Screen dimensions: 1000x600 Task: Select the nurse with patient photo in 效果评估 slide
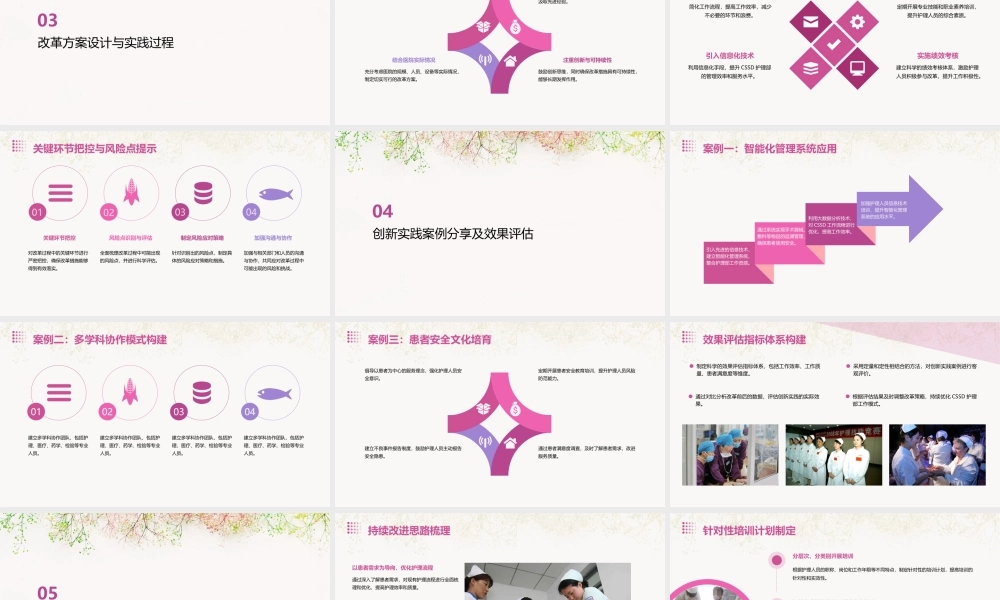(937, 455)
